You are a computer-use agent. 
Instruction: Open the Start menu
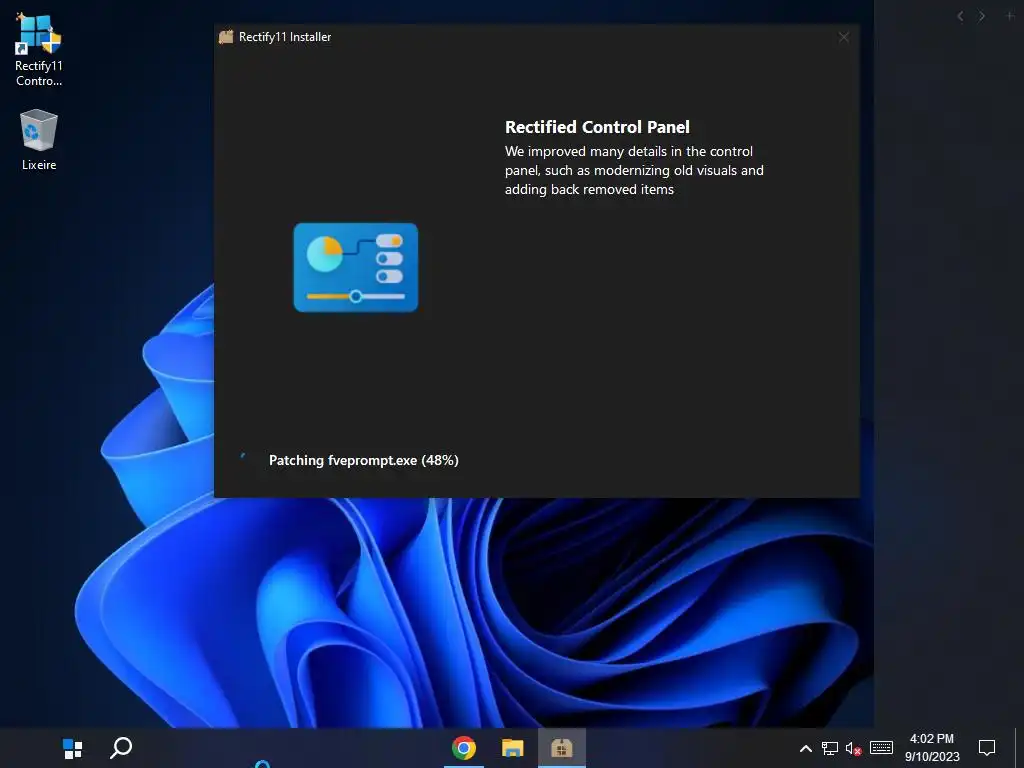[x=72, y=748]
